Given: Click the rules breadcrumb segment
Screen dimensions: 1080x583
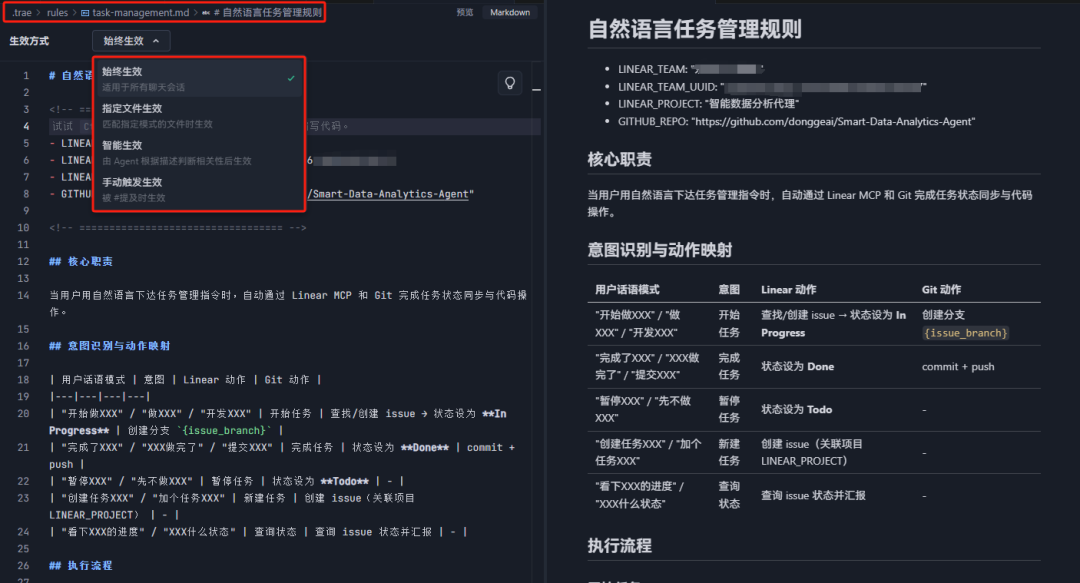Looking at the screenshot, I should (57, 12).
